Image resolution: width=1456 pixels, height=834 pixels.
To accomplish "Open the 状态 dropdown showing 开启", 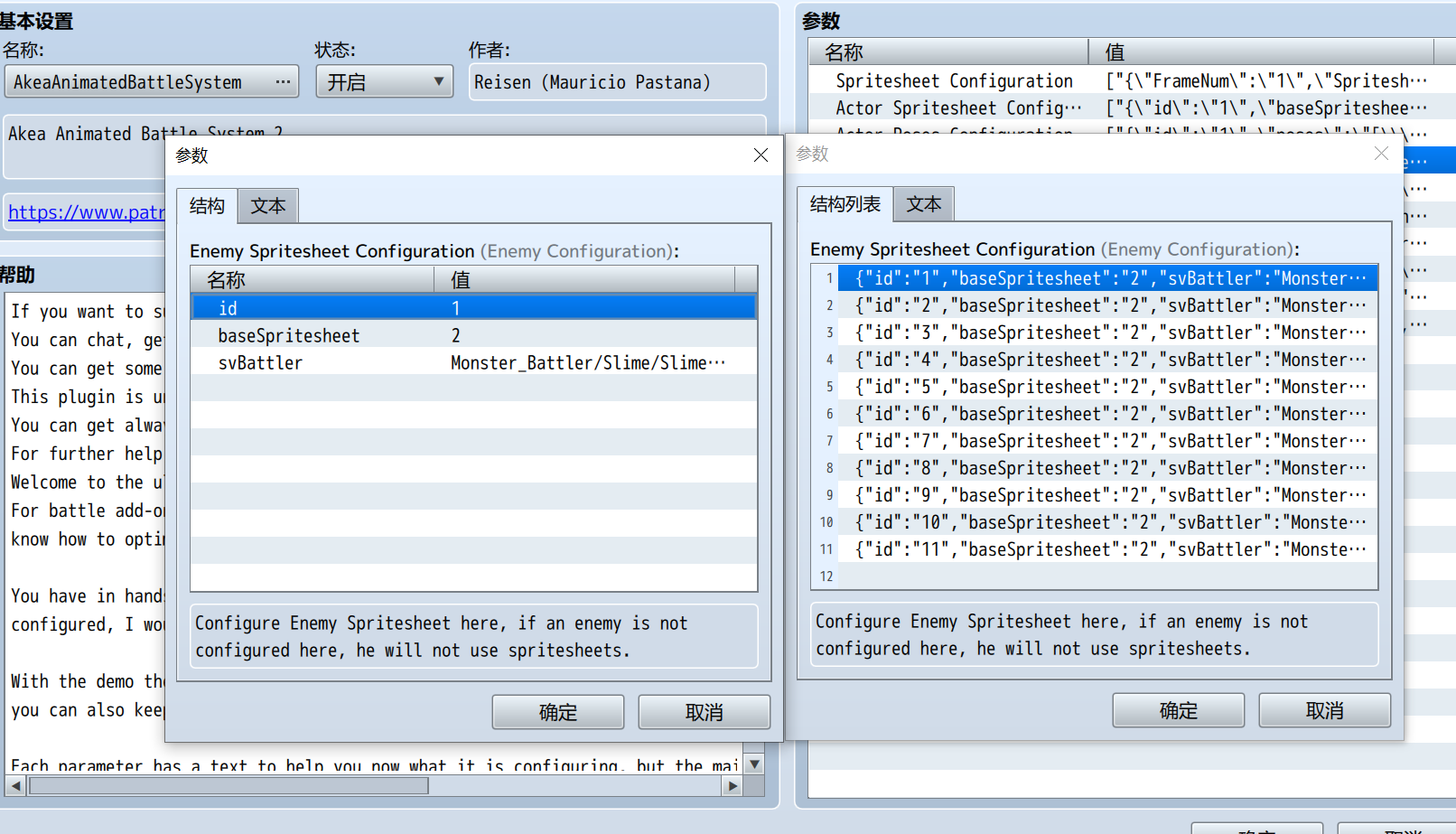I will click(384, 82).
